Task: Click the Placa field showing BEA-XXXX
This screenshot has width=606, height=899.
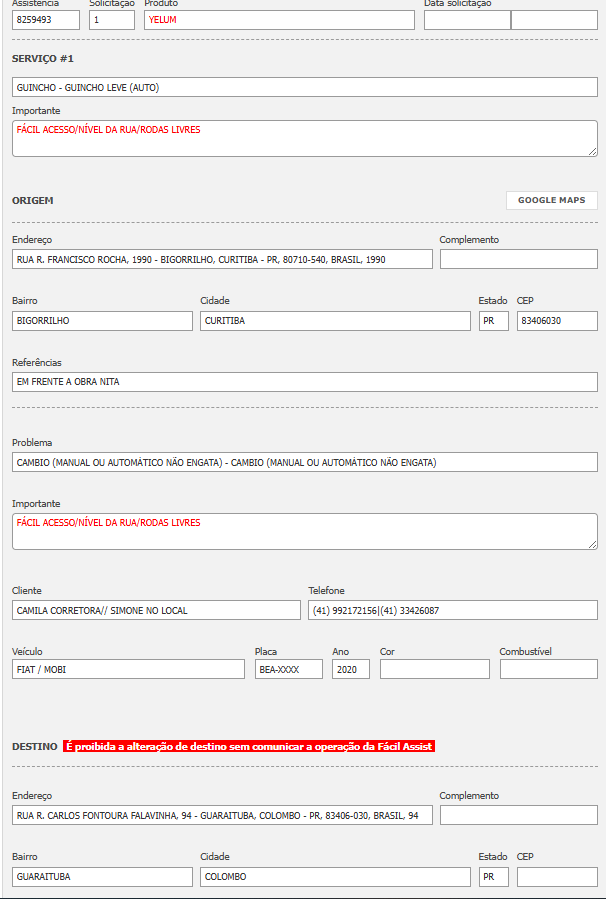Action: point(288,670)
